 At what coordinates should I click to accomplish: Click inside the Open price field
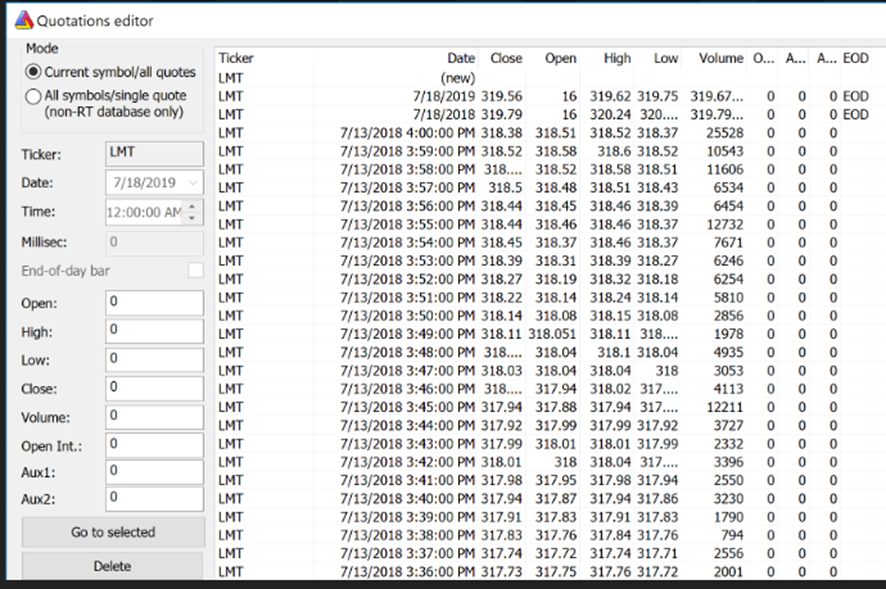click(x=154, y=303)
